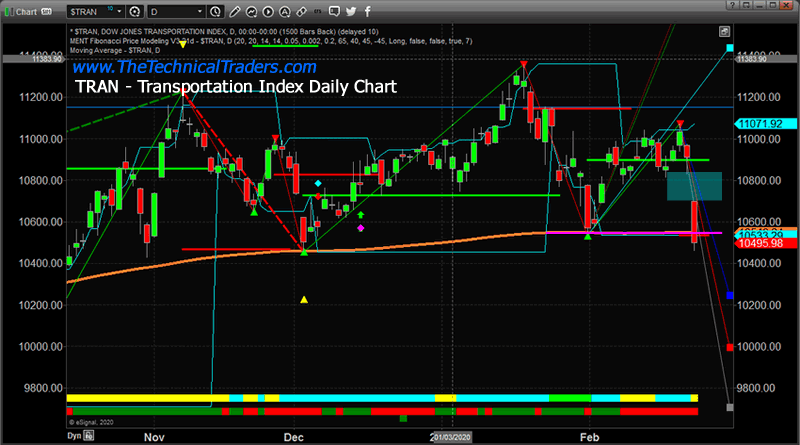Open the window help question mark
Viewport: 800px width, 445px height.
733,5
